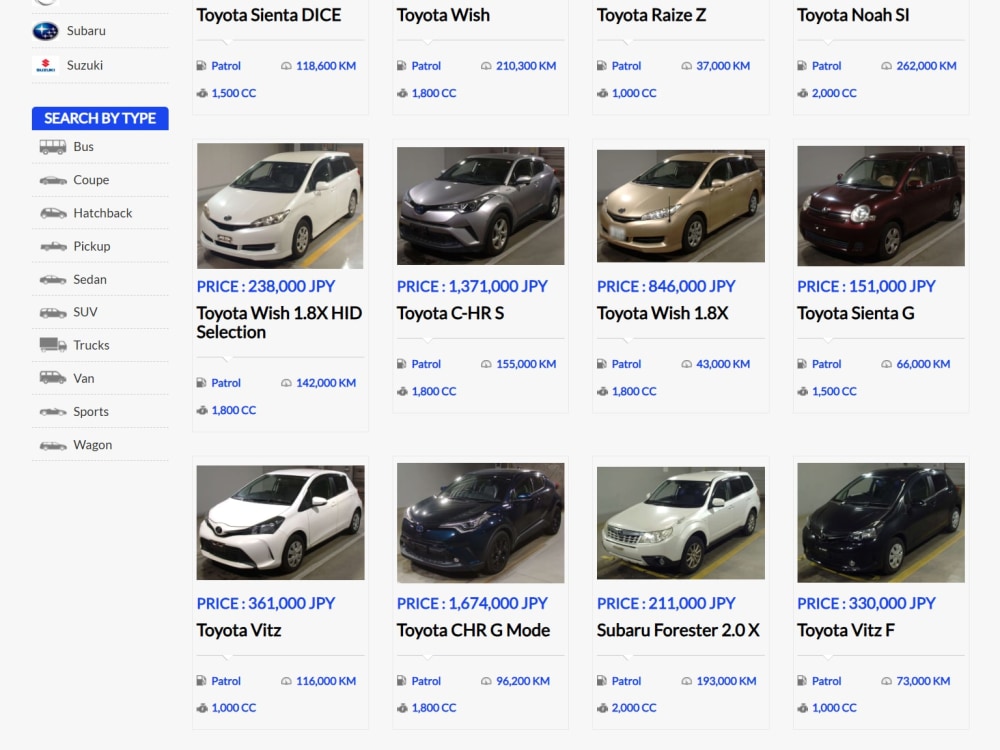Click the Sports type icon

[x=53, y=411]
